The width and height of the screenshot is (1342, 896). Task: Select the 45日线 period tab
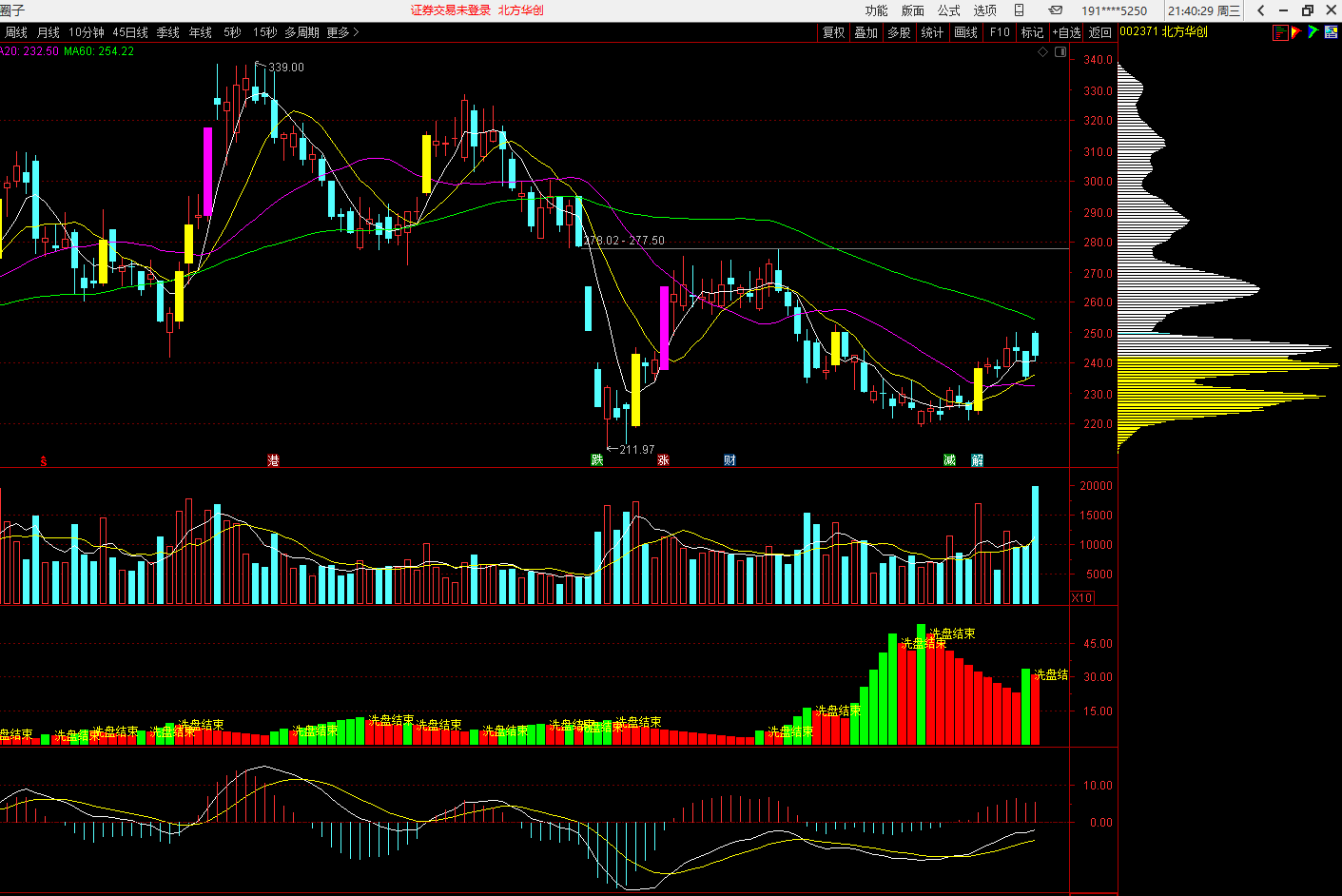pos(130,32)
